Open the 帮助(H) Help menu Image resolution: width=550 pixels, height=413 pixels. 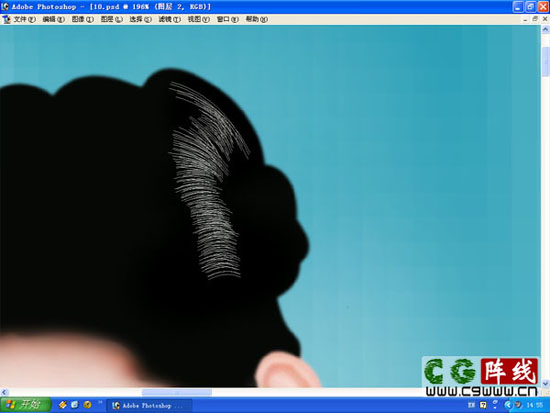[x=256, y=19]
